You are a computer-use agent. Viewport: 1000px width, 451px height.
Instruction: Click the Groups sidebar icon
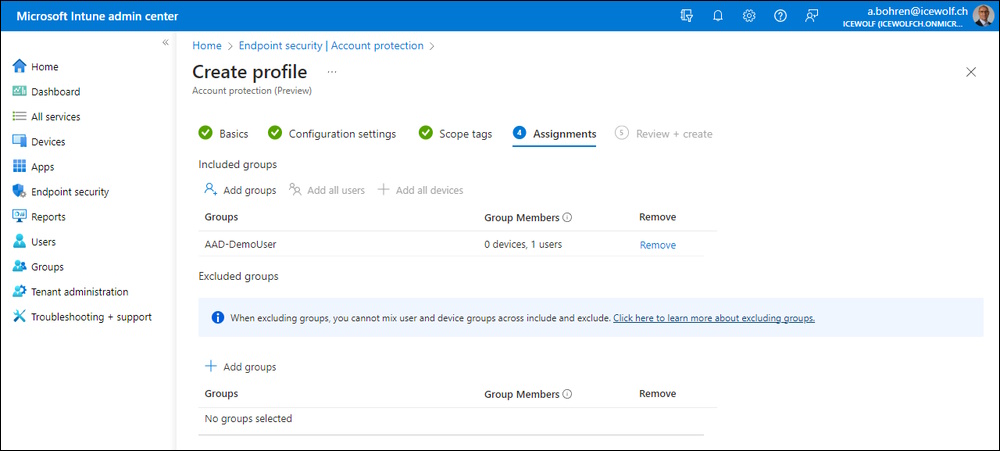[19, 267]
